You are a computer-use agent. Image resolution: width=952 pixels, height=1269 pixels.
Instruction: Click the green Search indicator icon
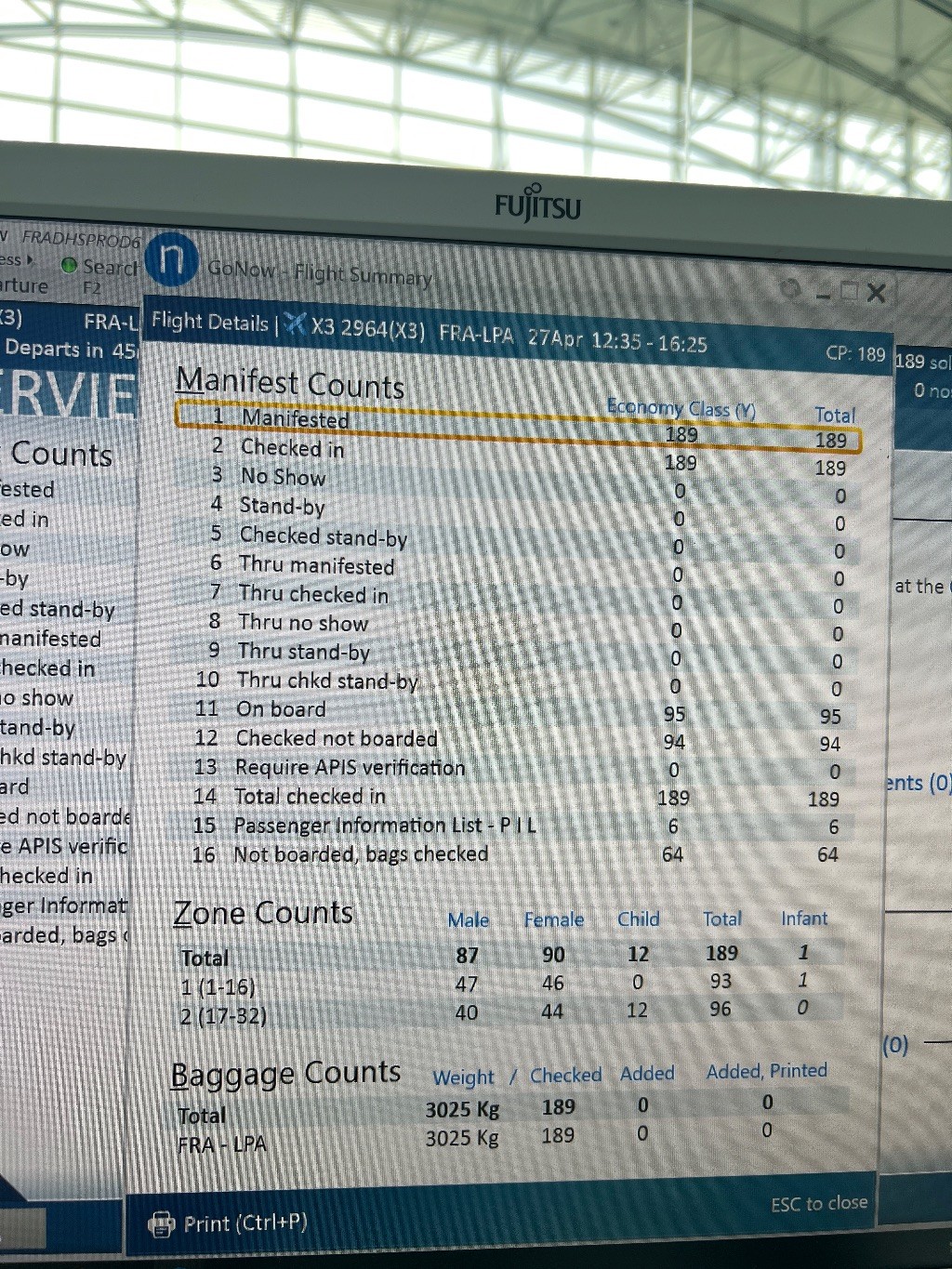[69, 265]
